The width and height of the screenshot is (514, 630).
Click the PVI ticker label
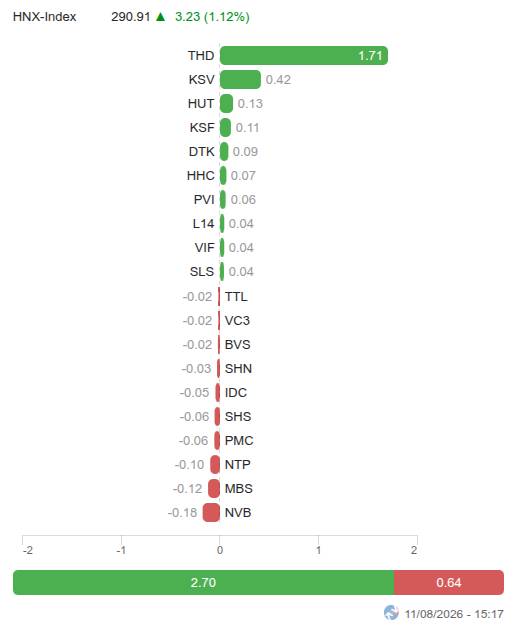tap(204, 200)
